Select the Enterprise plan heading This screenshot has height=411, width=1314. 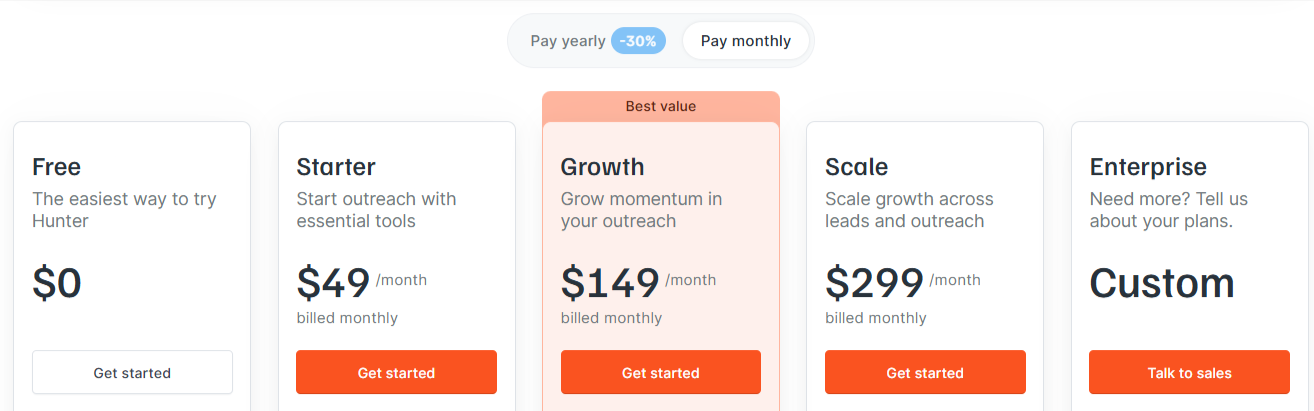1148,167
